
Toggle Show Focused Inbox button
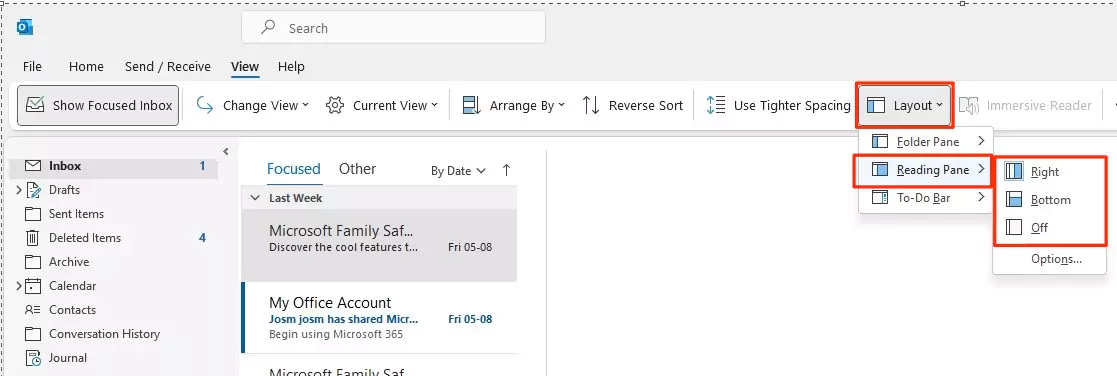98,105
